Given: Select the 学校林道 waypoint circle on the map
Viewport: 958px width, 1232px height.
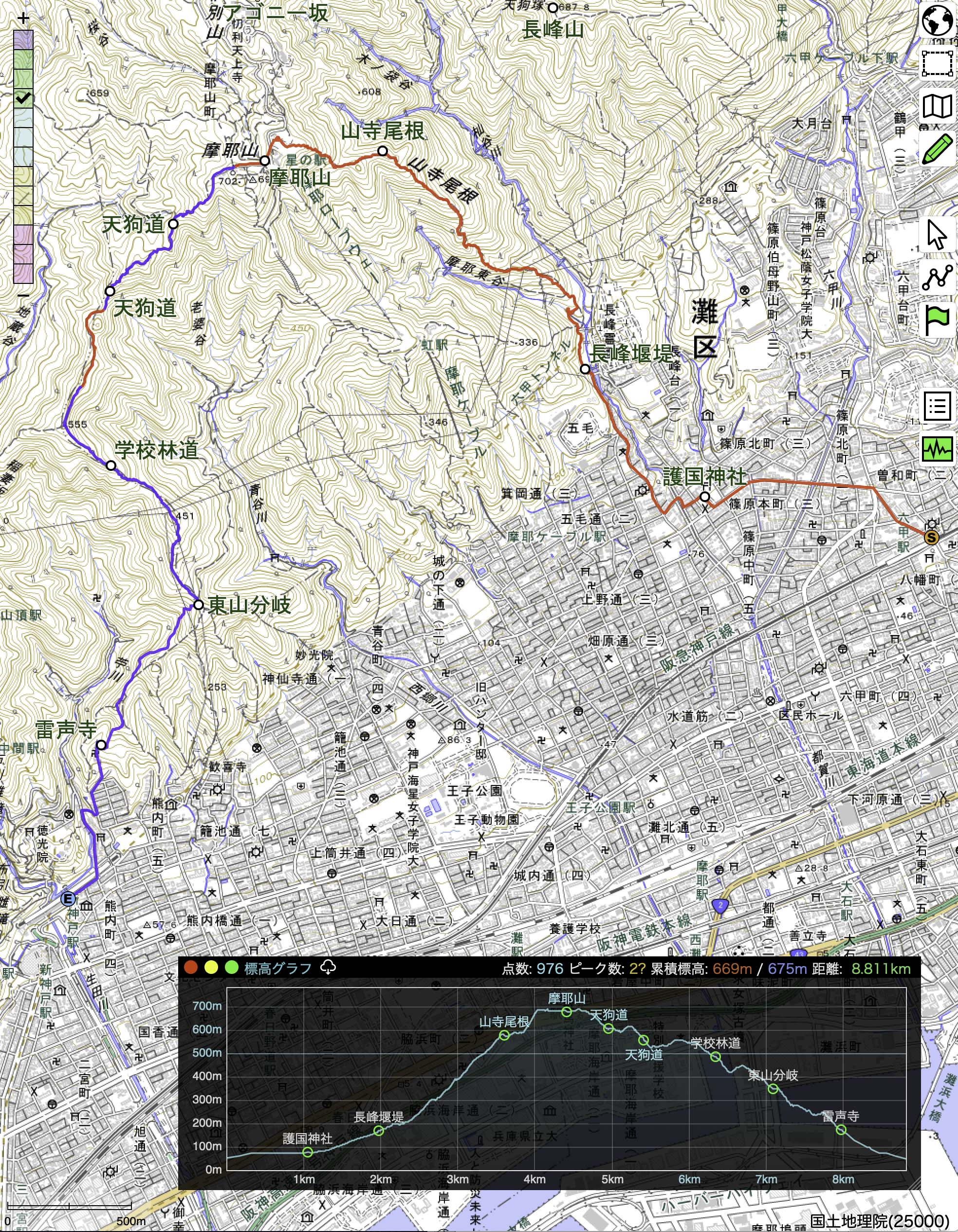Looking at the screenshot, I should [111, 466].
